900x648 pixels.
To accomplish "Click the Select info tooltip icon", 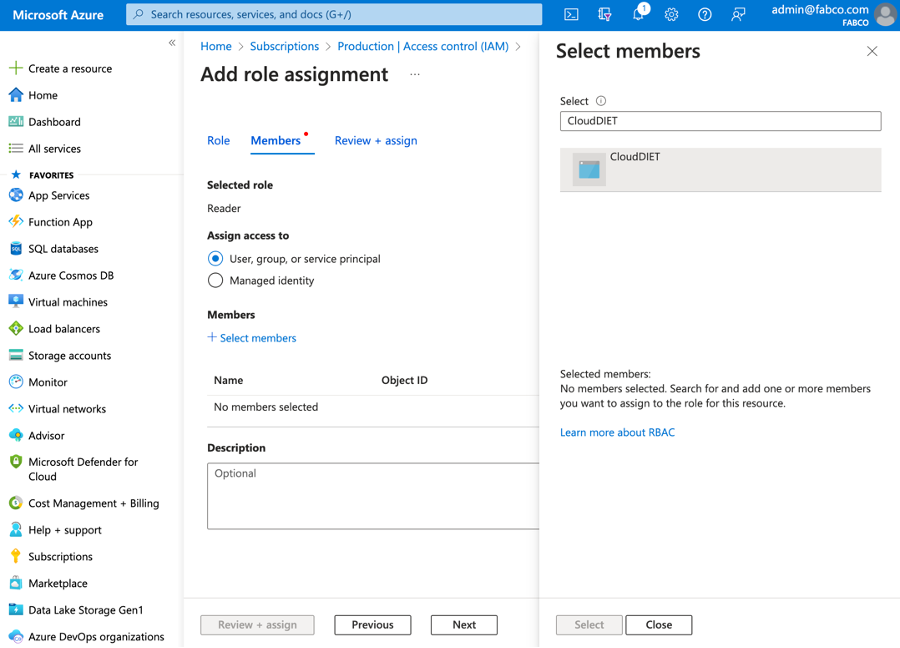I will coord(598,100).
